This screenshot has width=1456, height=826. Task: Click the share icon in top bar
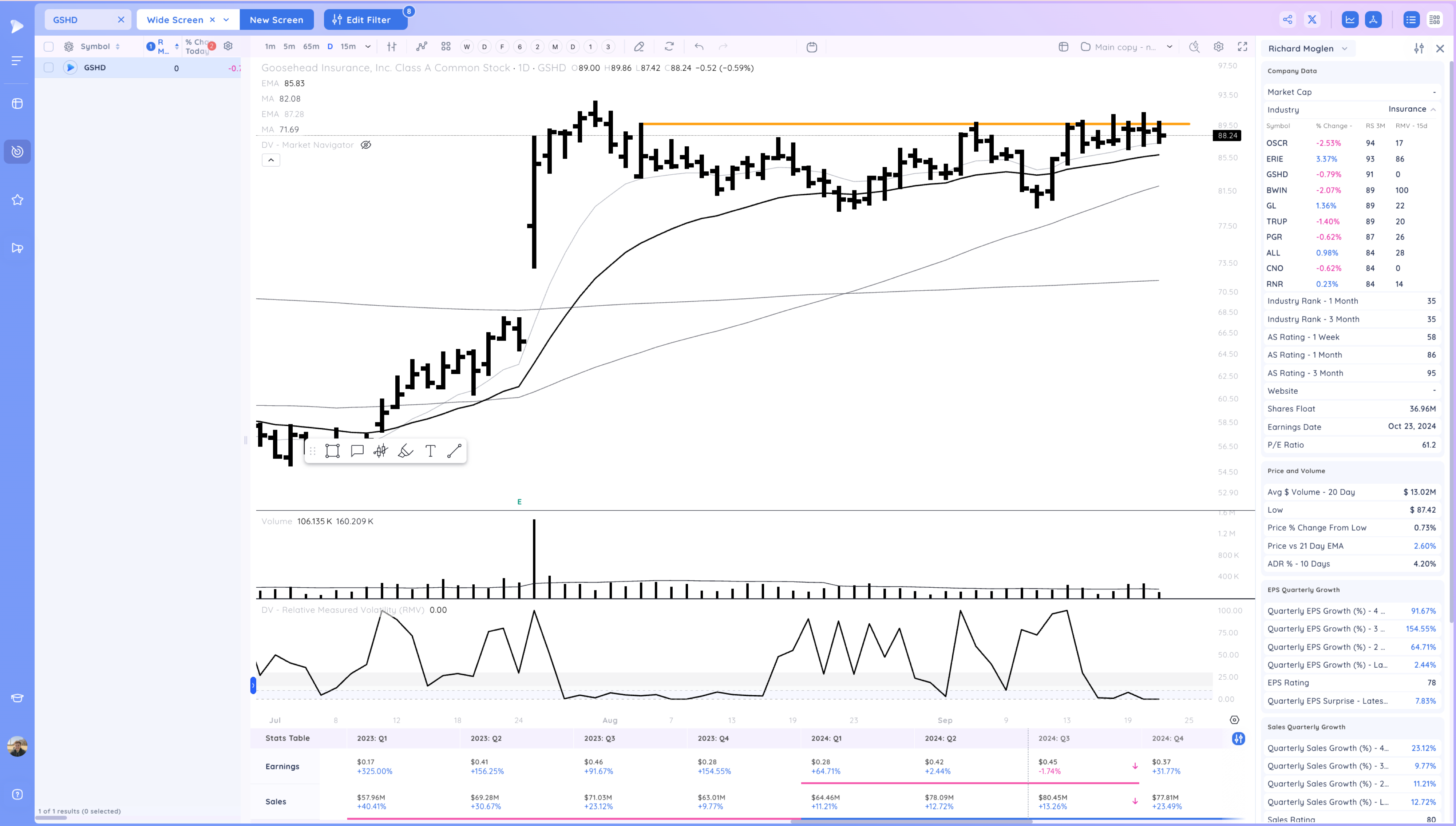[1287, 20]
